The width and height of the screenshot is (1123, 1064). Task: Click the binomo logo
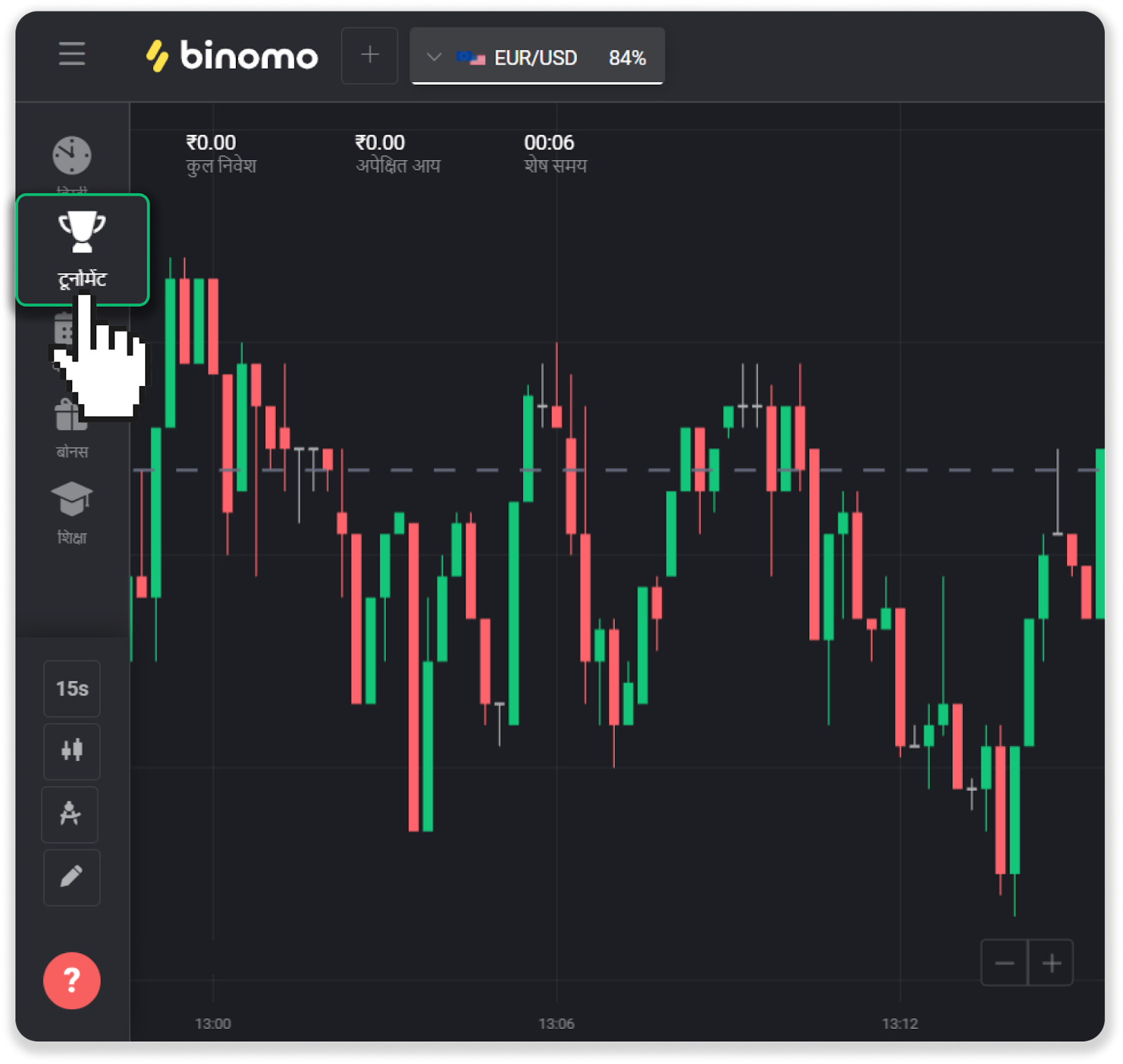(232, 55)
